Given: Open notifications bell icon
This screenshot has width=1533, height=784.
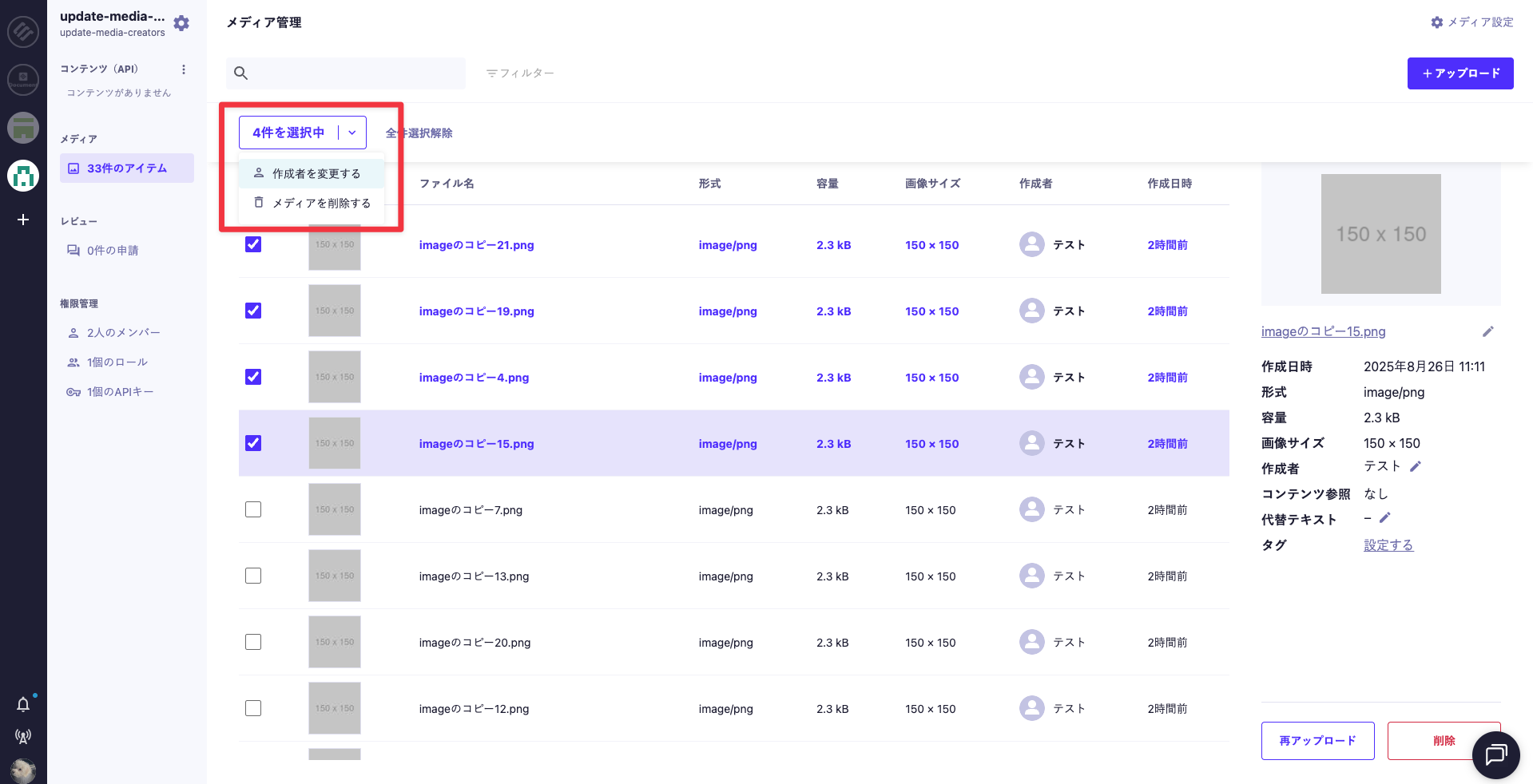Looking at the screenshot, I should [x=23, y=704].
